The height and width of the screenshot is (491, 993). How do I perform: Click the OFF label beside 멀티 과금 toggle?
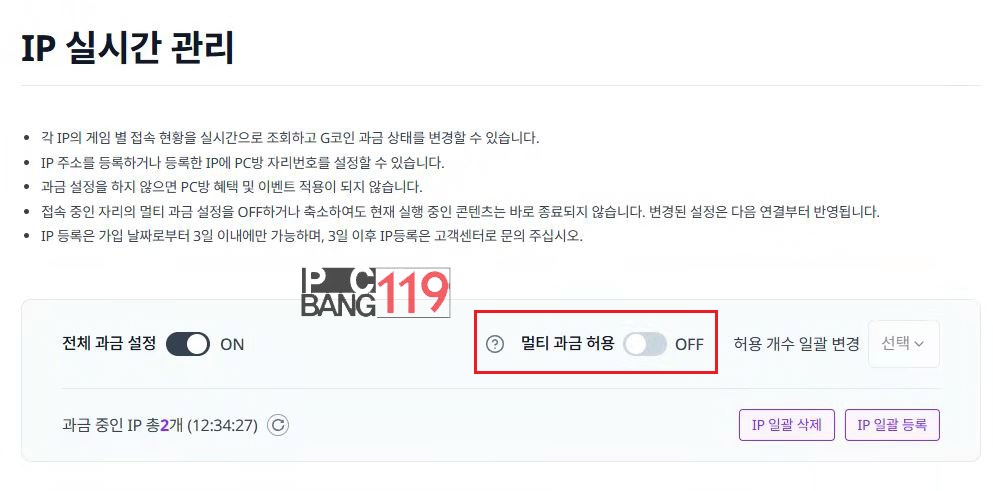click(689, 345)
